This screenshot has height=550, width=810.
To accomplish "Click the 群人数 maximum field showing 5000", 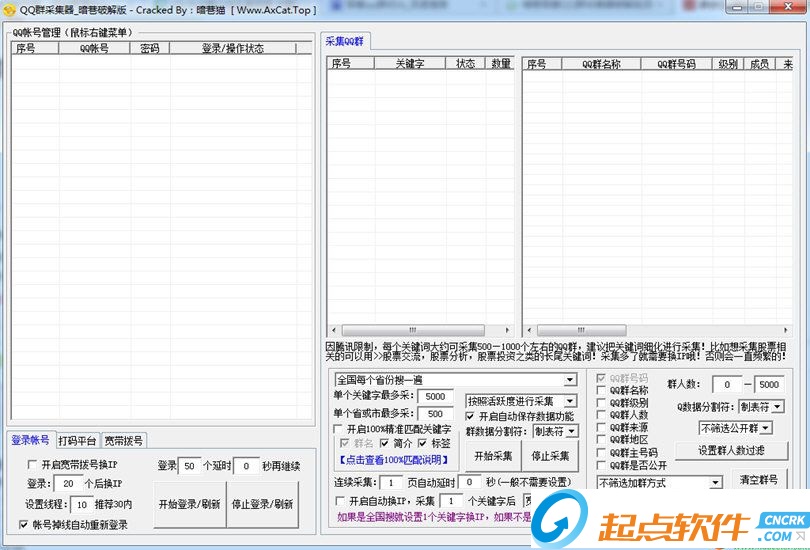I will pyautogui.click(x=769, y=384).
